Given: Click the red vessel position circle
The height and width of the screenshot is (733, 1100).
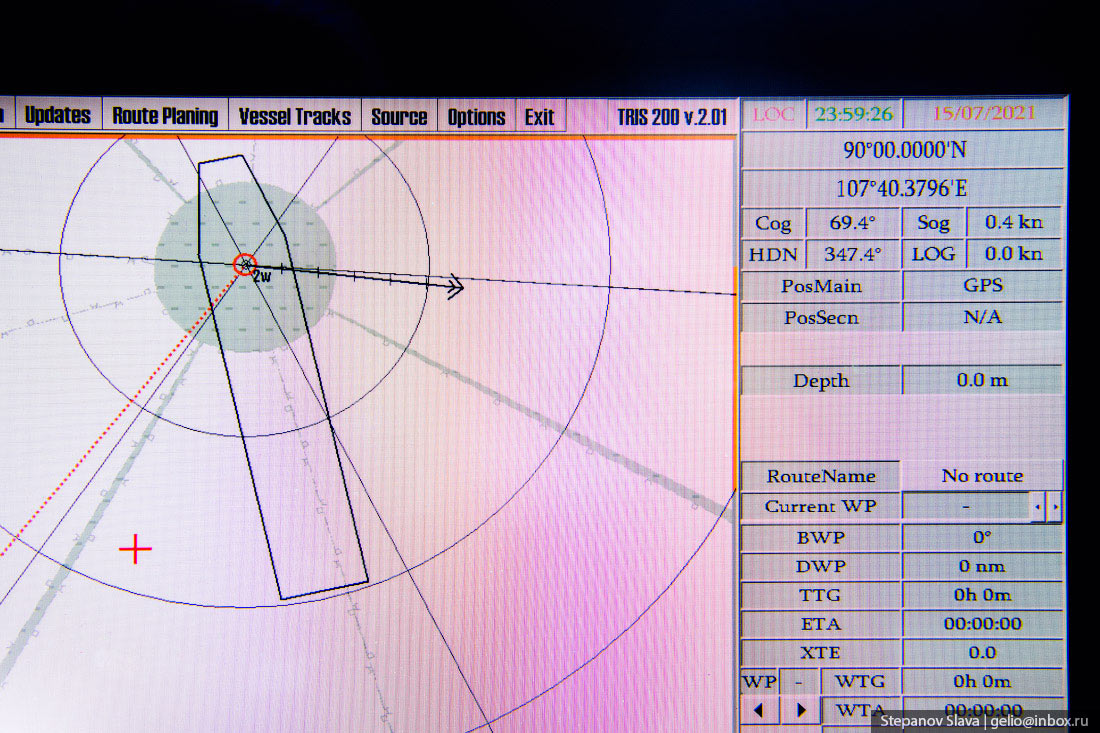Looking at the screenshot, I should (245, 265).
